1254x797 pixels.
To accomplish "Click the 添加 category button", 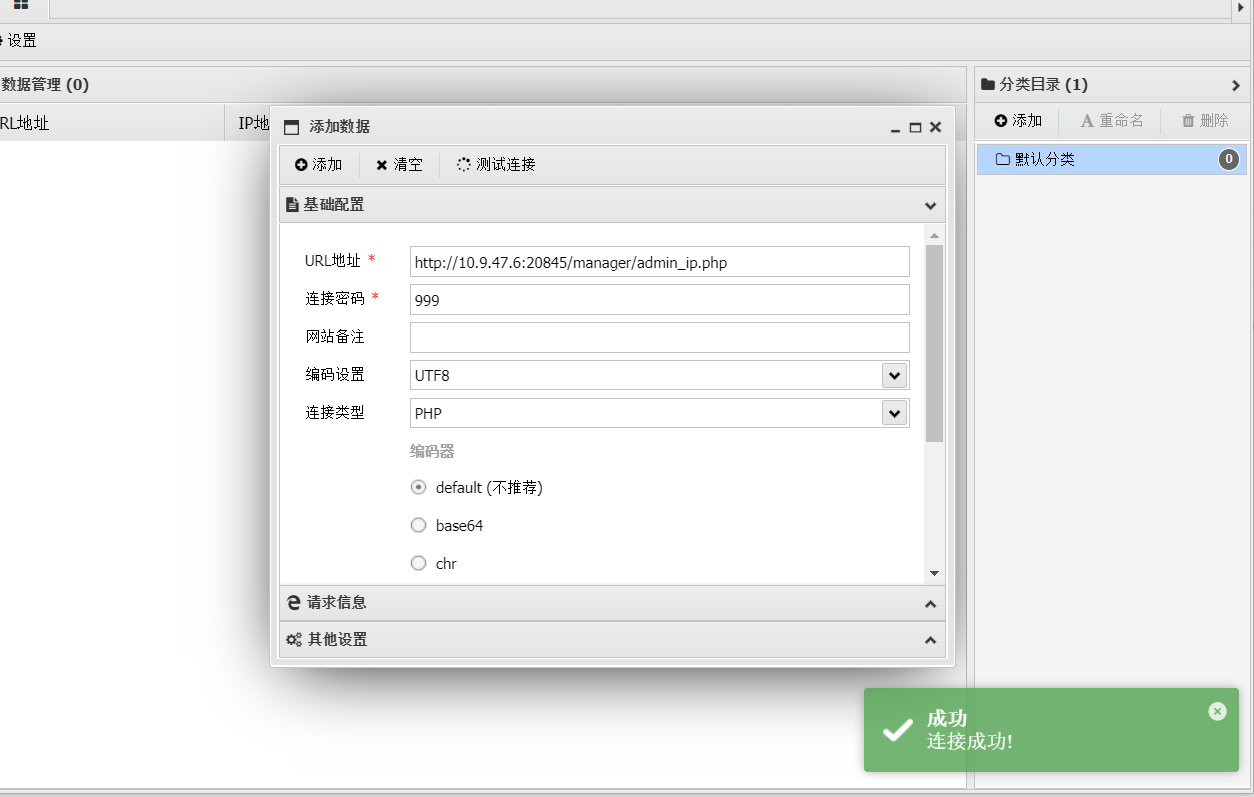I will (x=1018, y=121).
